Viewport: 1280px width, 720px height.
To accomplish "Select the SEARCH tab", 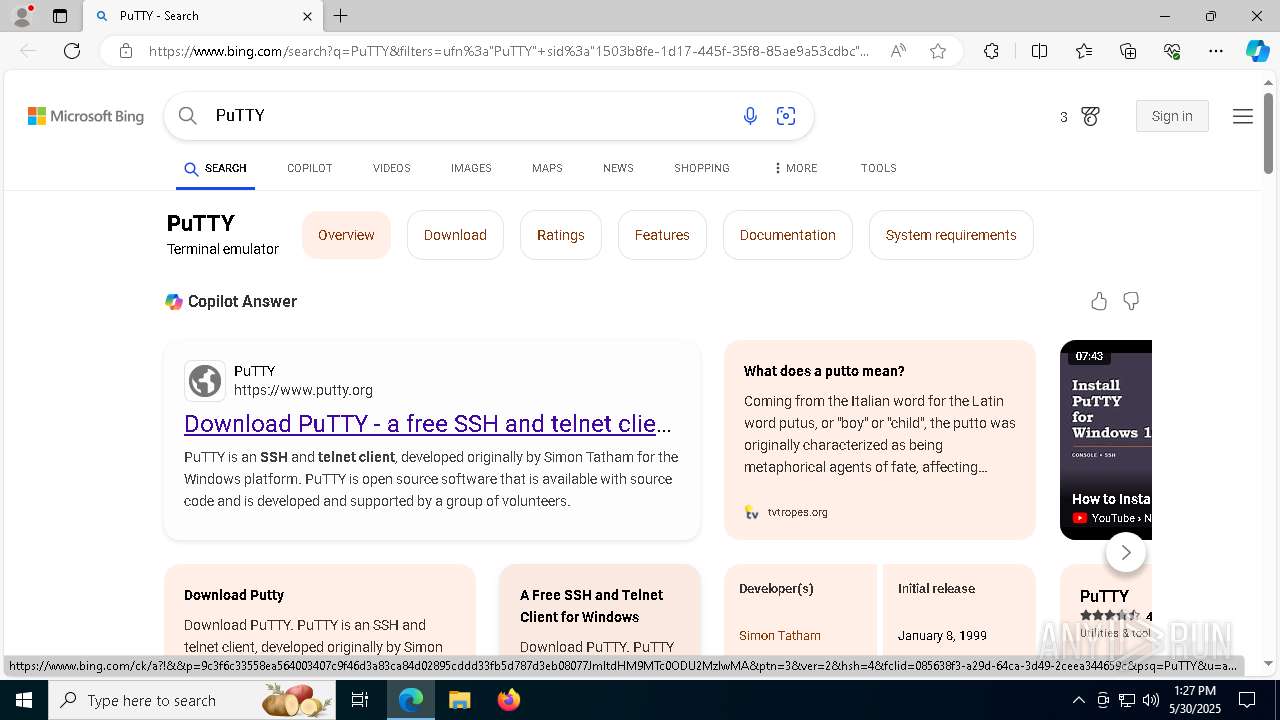I will coord(215,168).
